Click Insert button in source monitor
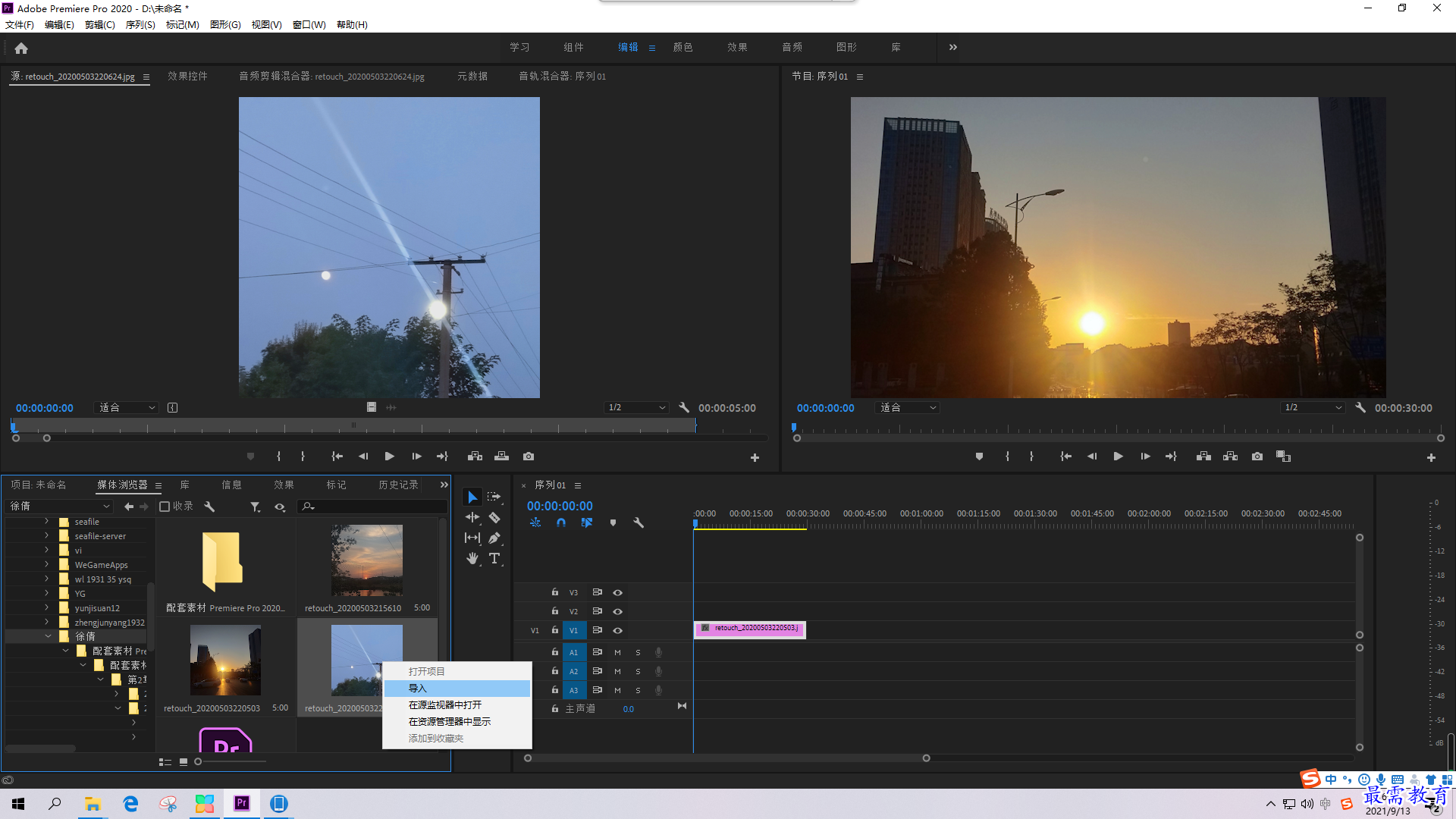The height and width of the screenshot is (819, 1456). (475, 457)
